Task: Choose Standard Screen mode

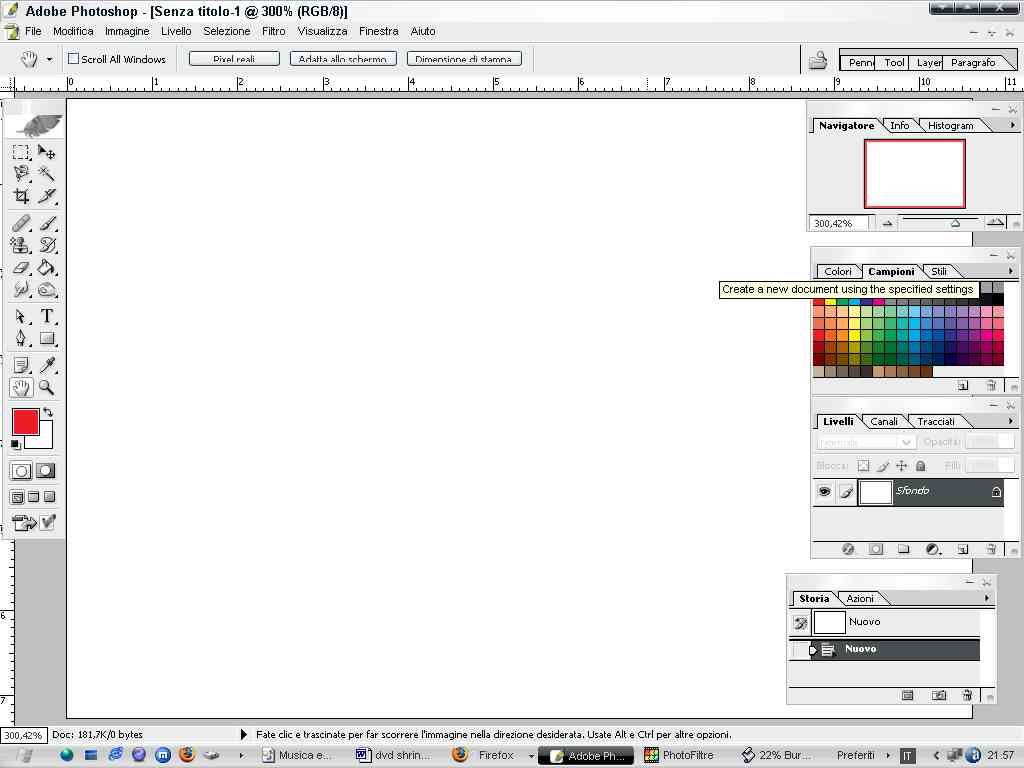Action: pos(18,497)
